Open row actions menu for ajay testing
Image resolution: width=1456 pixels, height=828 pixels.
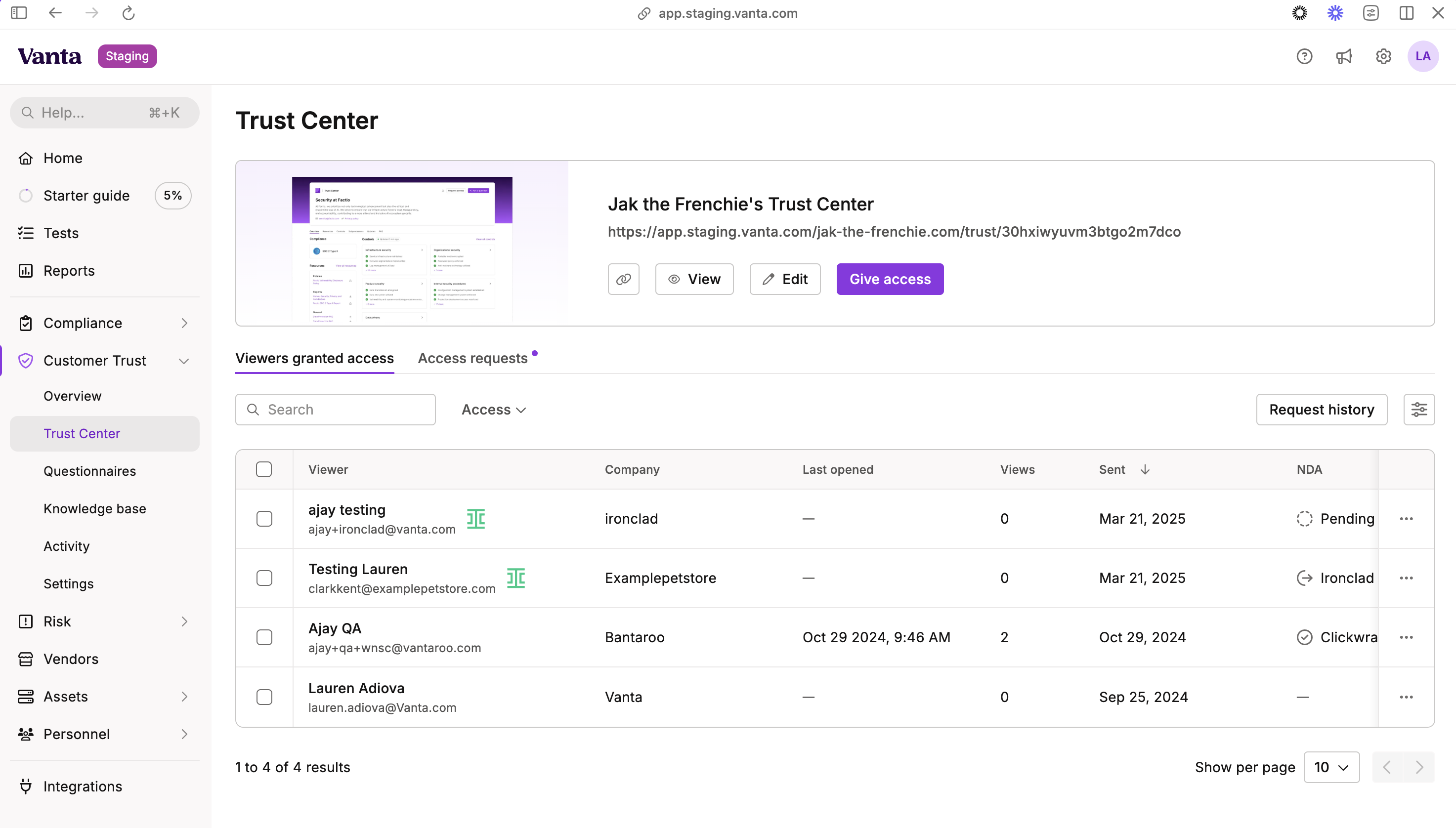coord(1407,519)
